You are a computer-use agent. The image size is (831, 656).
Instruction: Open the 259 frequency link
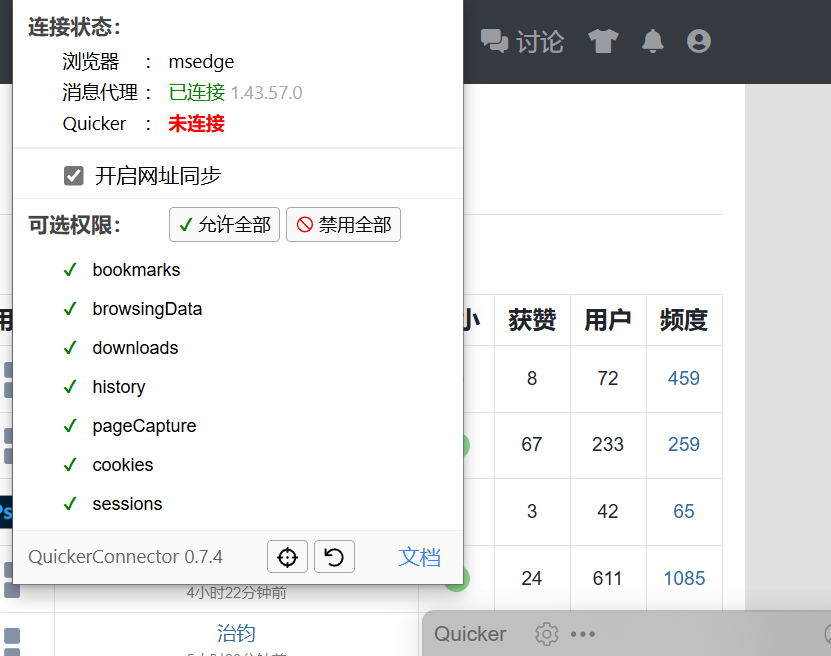(x=684, y=444)
